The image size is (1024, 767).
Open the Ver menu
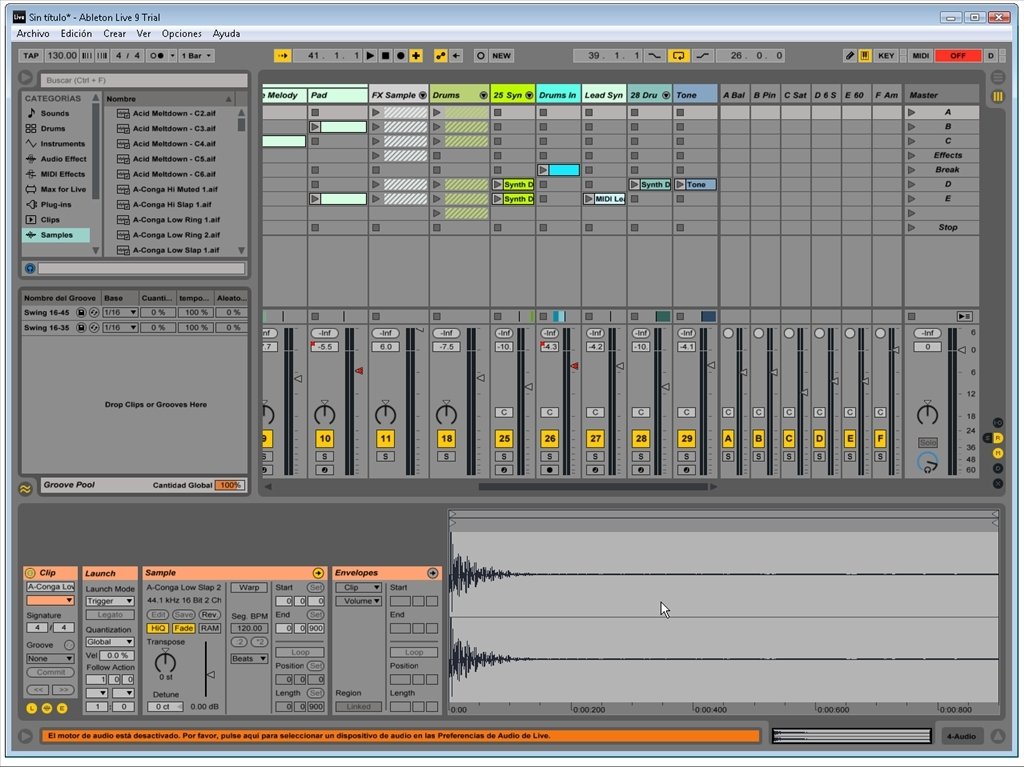click(144, 33)
